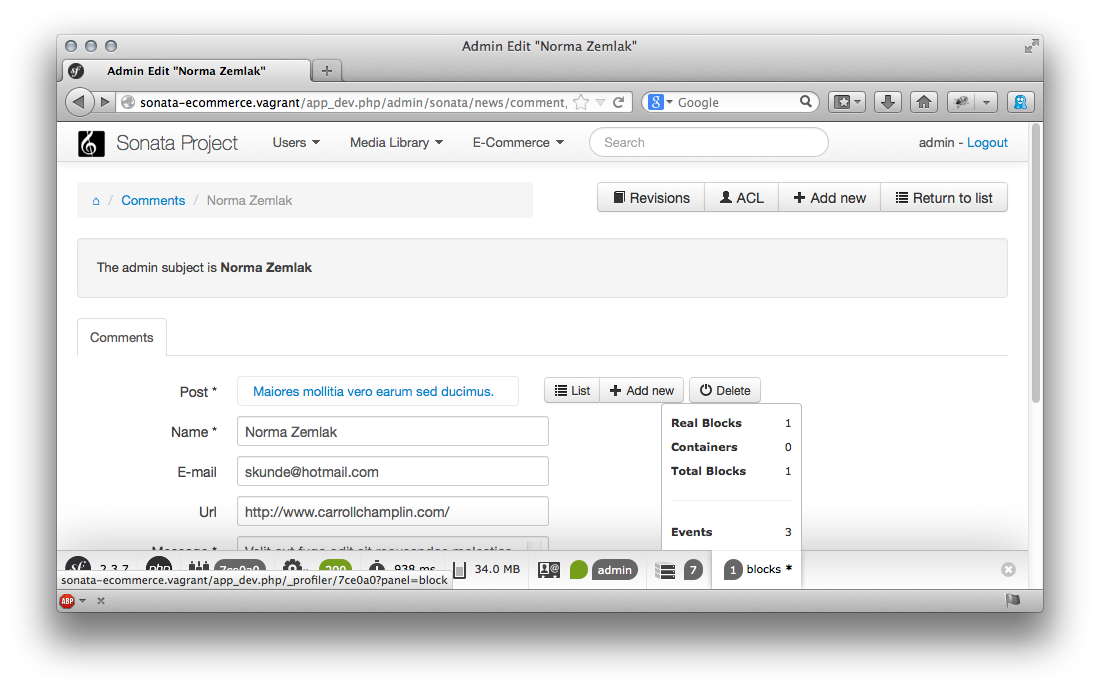Select the Comments tab
This screenshot has height=691, width=1100.
point(122,338)
